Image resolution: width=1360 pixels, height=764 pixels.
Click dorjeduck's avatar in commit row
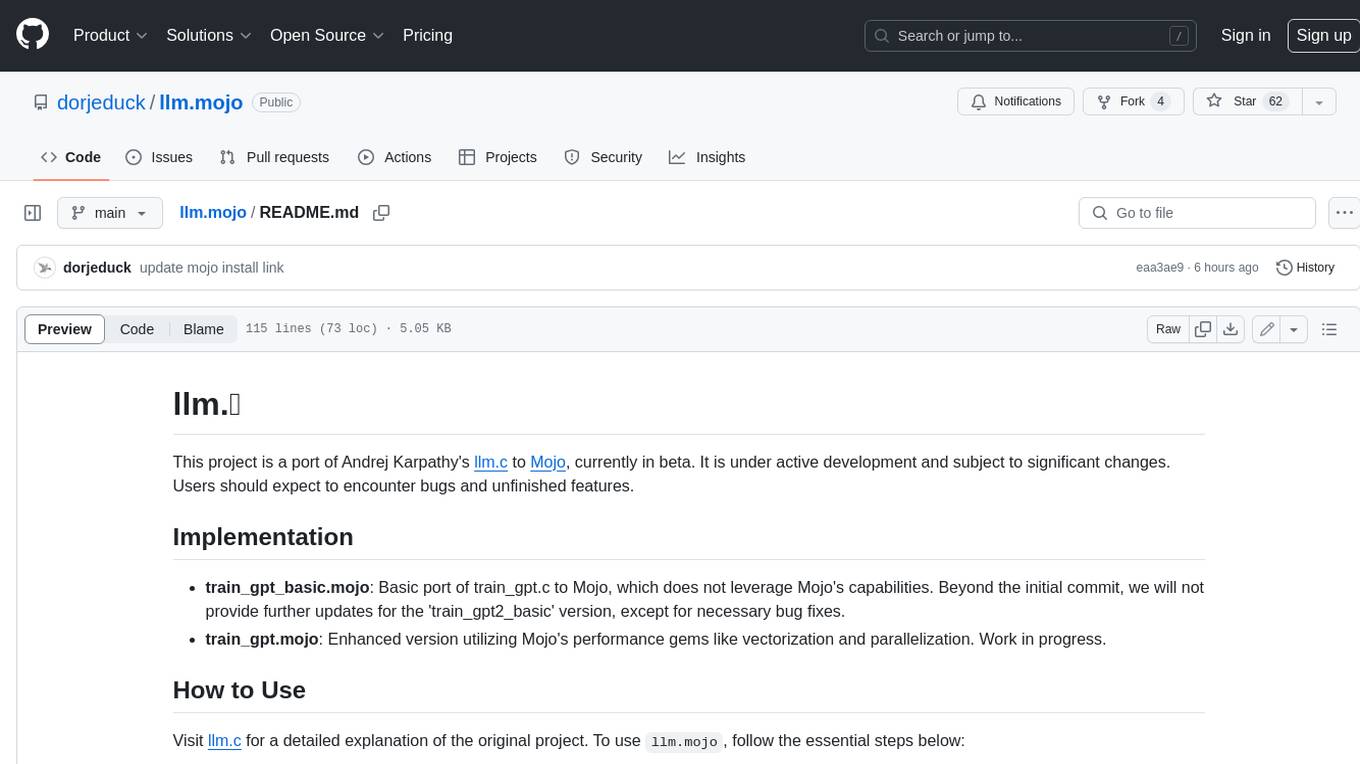click(x=44, y=268)
